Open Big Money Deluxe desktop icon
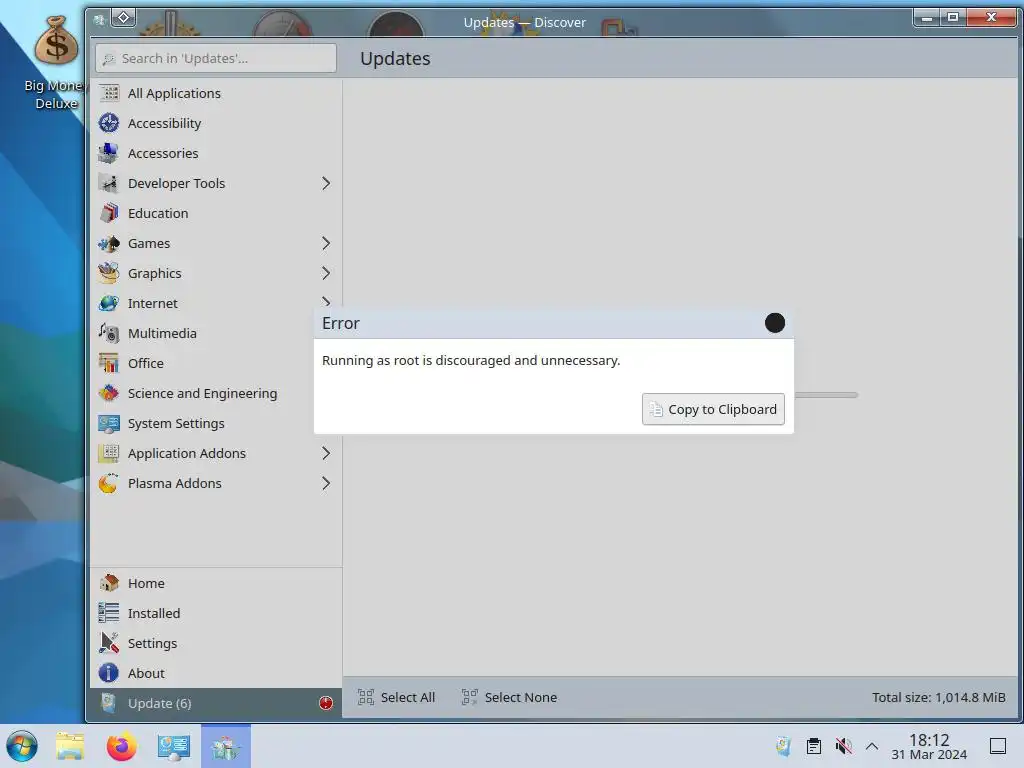Image resolution: width=1024 pixels, height=768 pixels. coord(56,63)
